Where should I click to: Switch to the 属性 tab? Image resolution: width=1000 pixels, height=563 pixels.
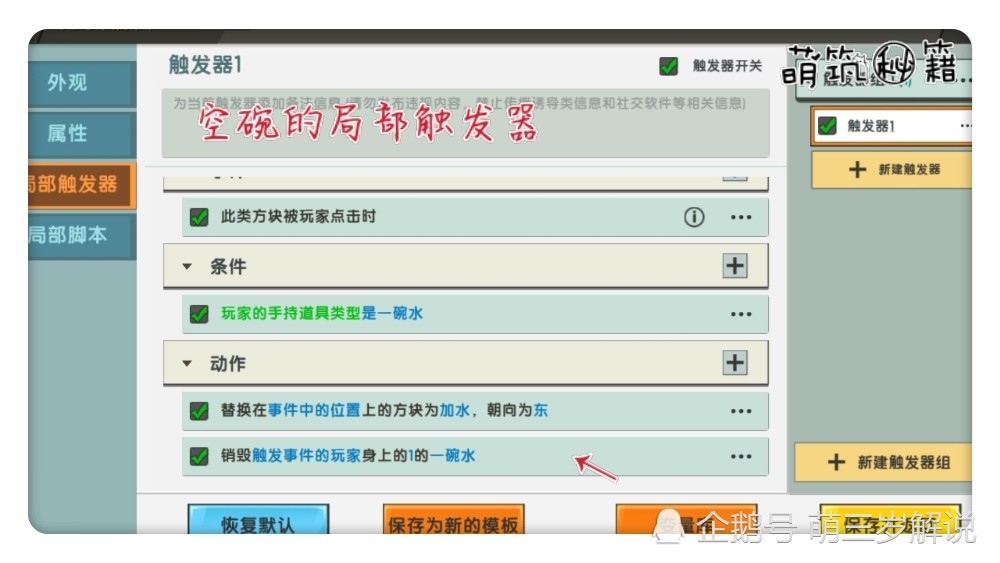click(x=82, y=134)
